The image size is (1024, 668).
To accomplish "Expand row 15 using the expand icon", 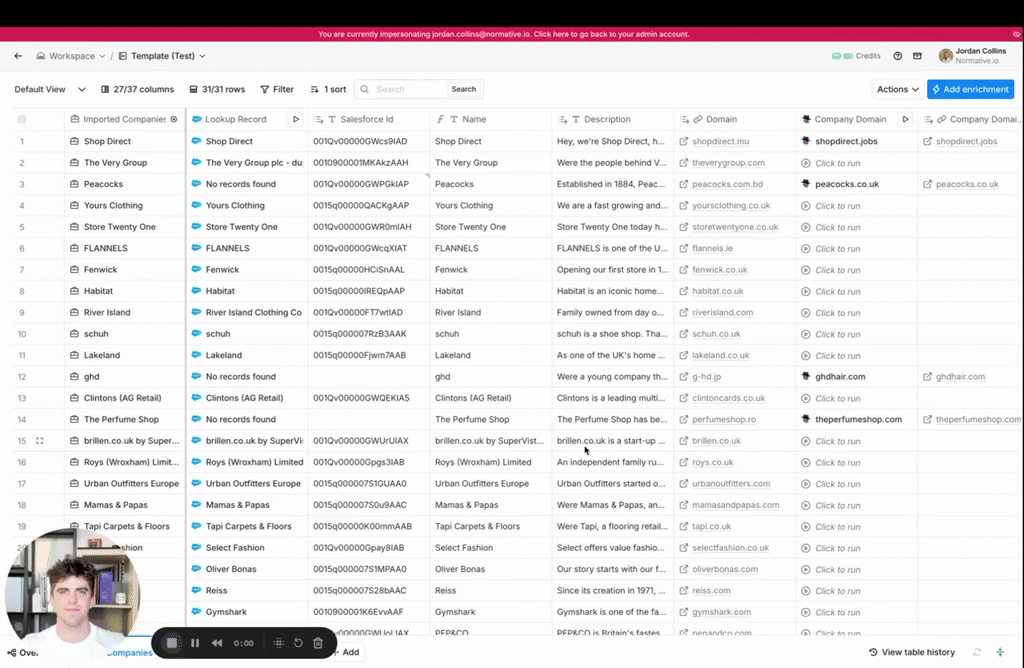I will click(x=40, y=440).
